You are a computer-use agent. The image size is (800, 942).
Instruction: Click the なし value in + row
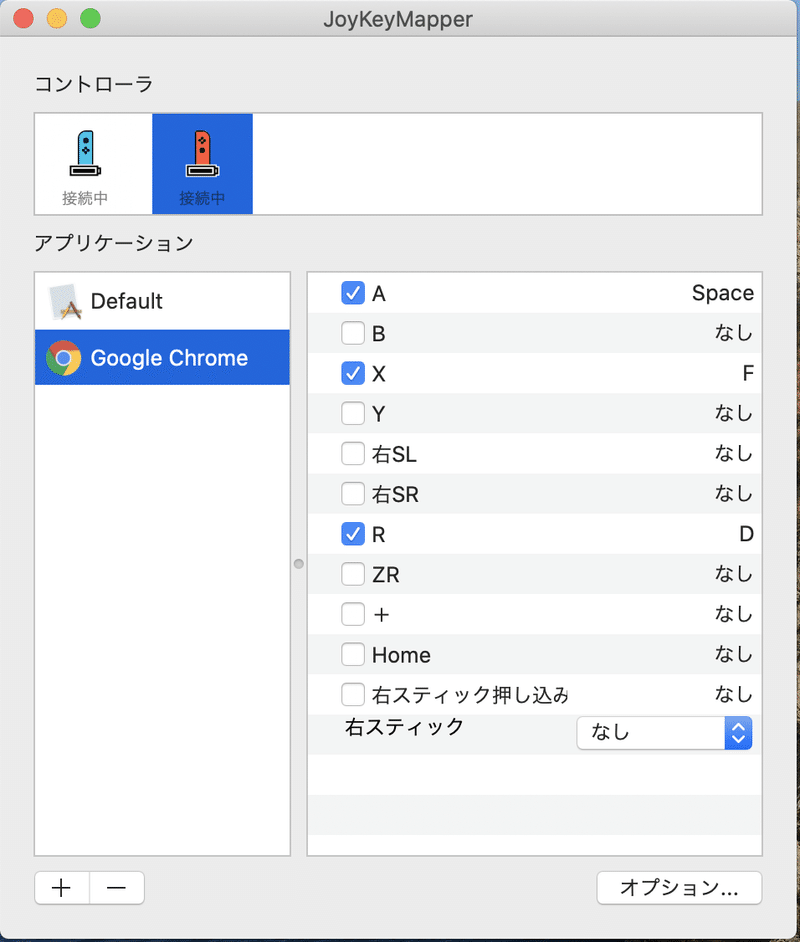(734, 614)
